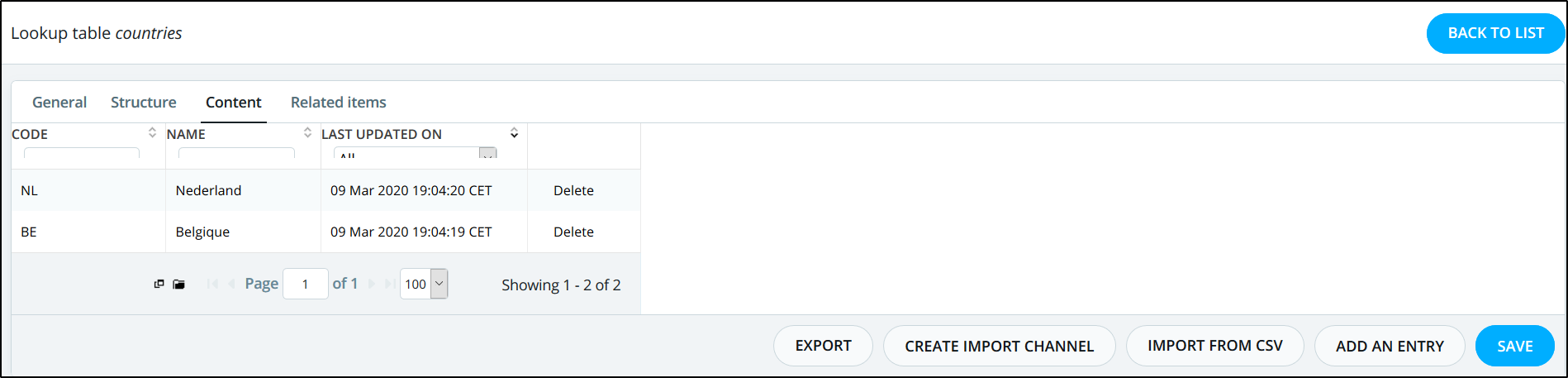Open the LAST UPDATED ON filter dropdown
This screenshot has height=378, width=1568.
pyautogui.click(x=488, y=154)
